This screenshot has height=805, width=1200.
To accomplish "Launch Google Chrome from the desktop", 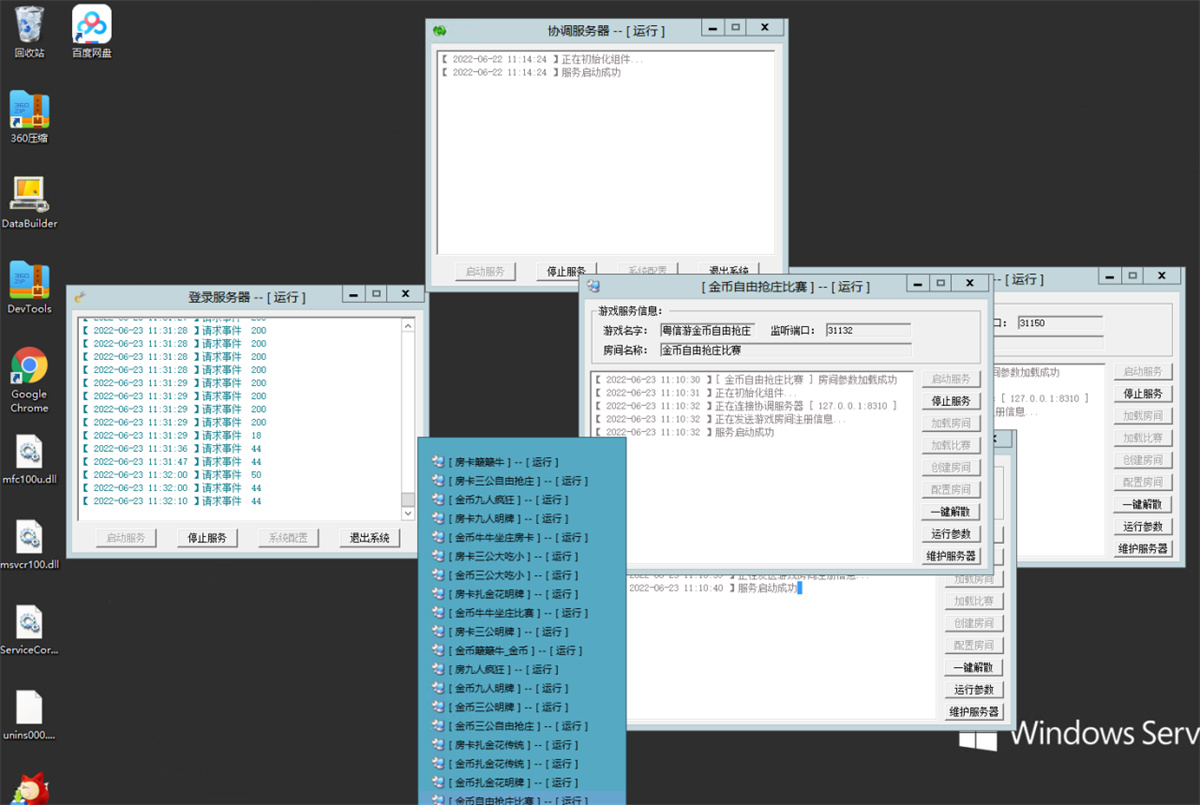I will click(29, 366).
